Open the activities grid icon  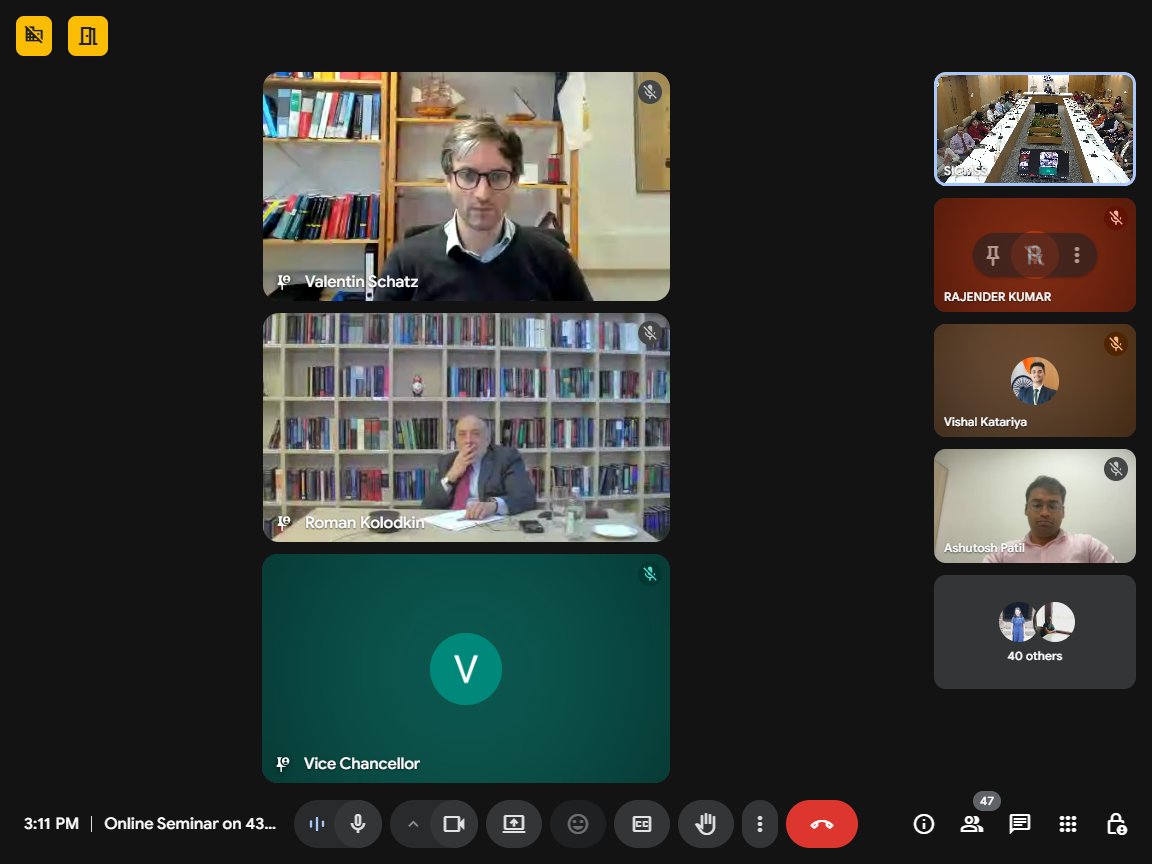pos(1068,824)
